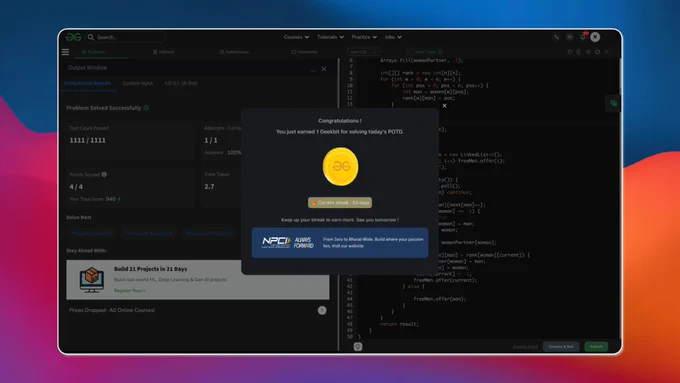Switch to the Submissions tab
680x383 pixels.
pyautogui.click(x=234, y=52)
